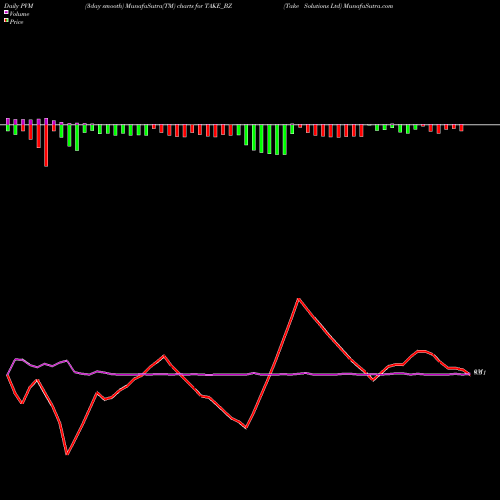Click the lowest trough of the red price line

coord(67,454)
